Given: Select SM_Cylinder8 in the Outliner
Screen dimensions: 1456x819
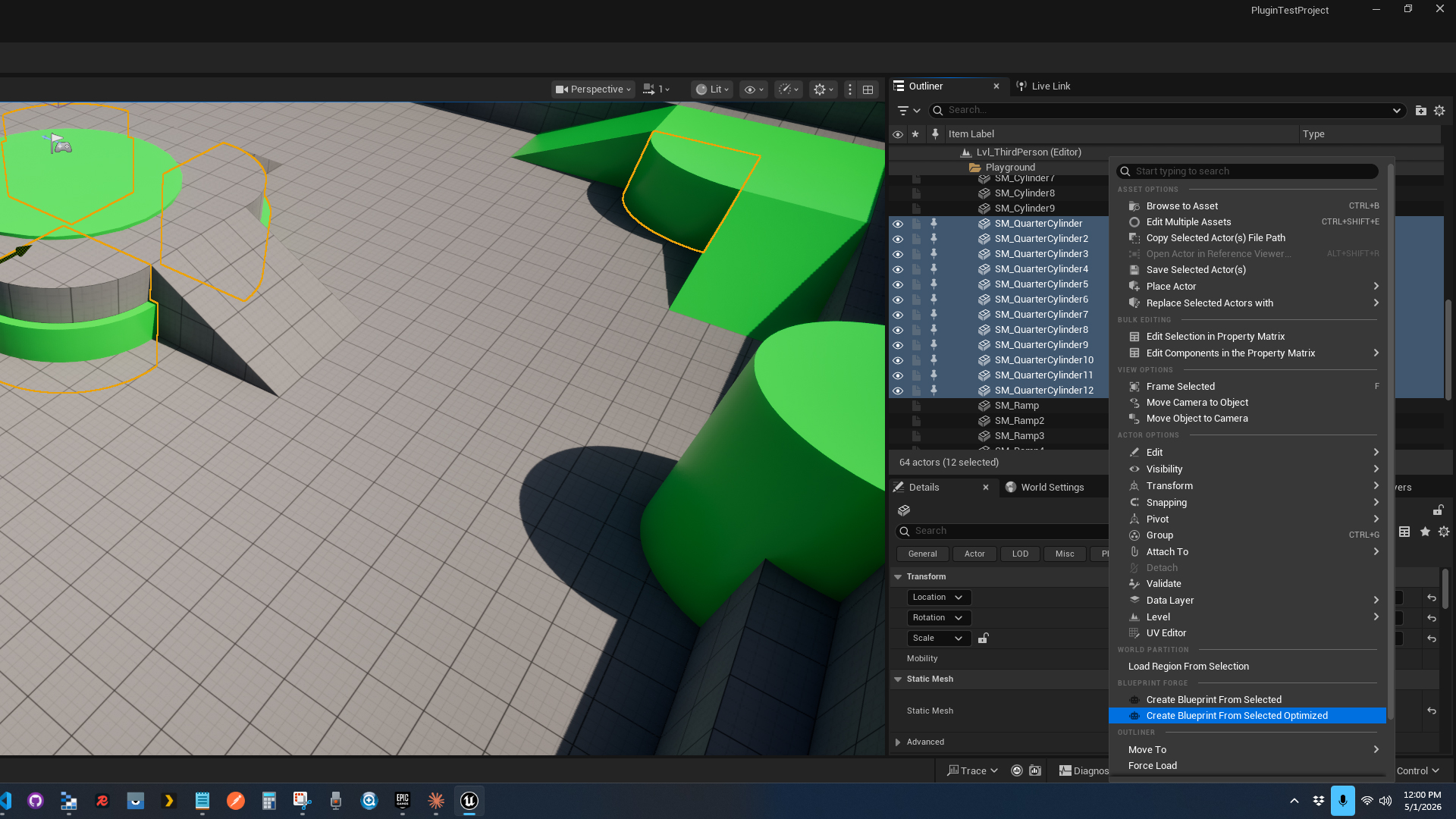Looking at the screenshot, I should [1025, 193].
